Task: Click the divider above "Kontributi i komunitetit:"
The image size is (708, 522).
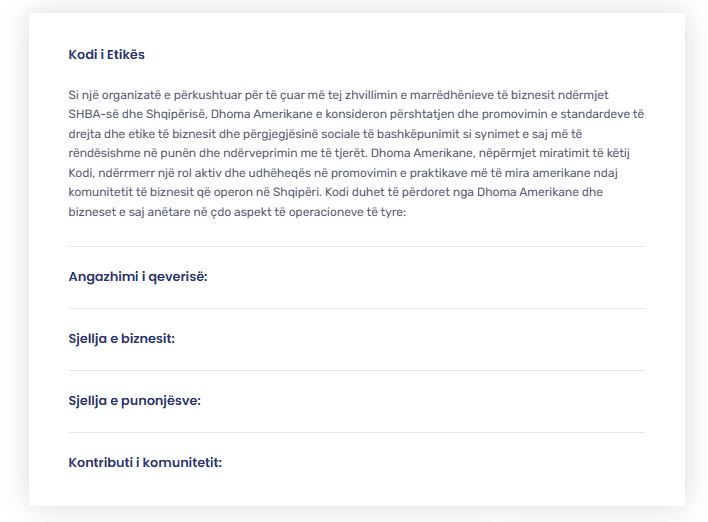Action: [x=357, y=432]
